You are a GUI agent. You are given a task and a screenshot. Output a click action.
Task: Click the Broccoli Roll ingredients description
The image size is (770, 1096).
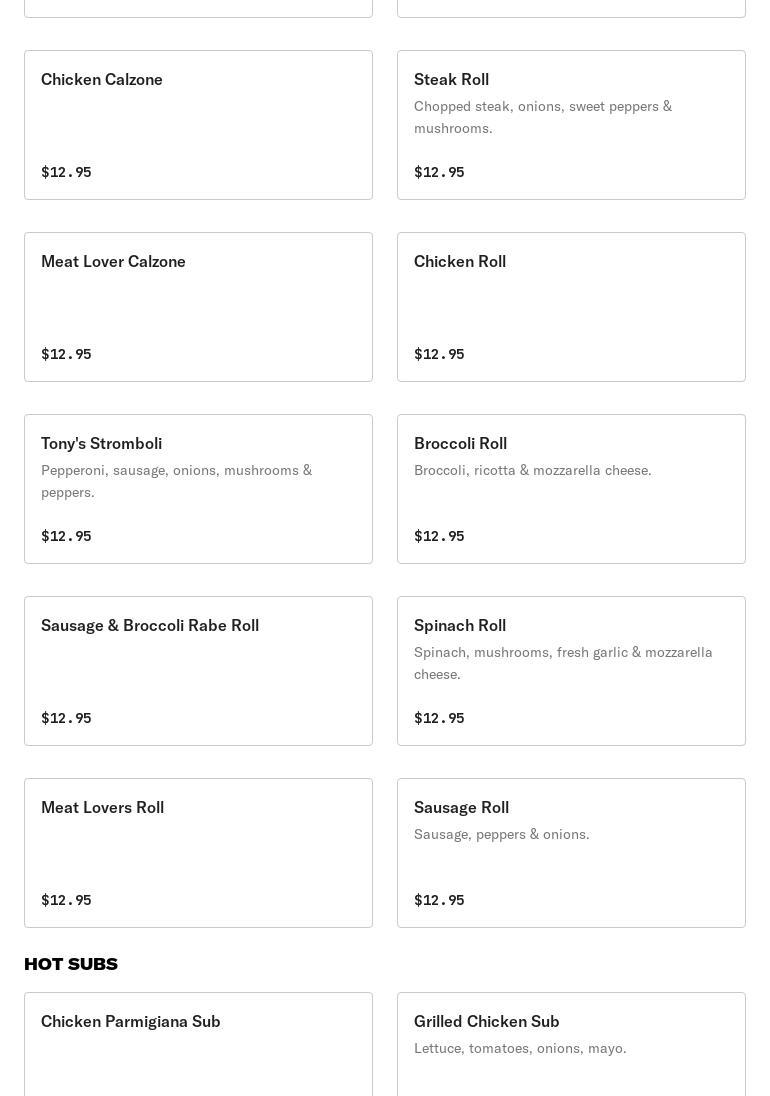click(532, 470)
